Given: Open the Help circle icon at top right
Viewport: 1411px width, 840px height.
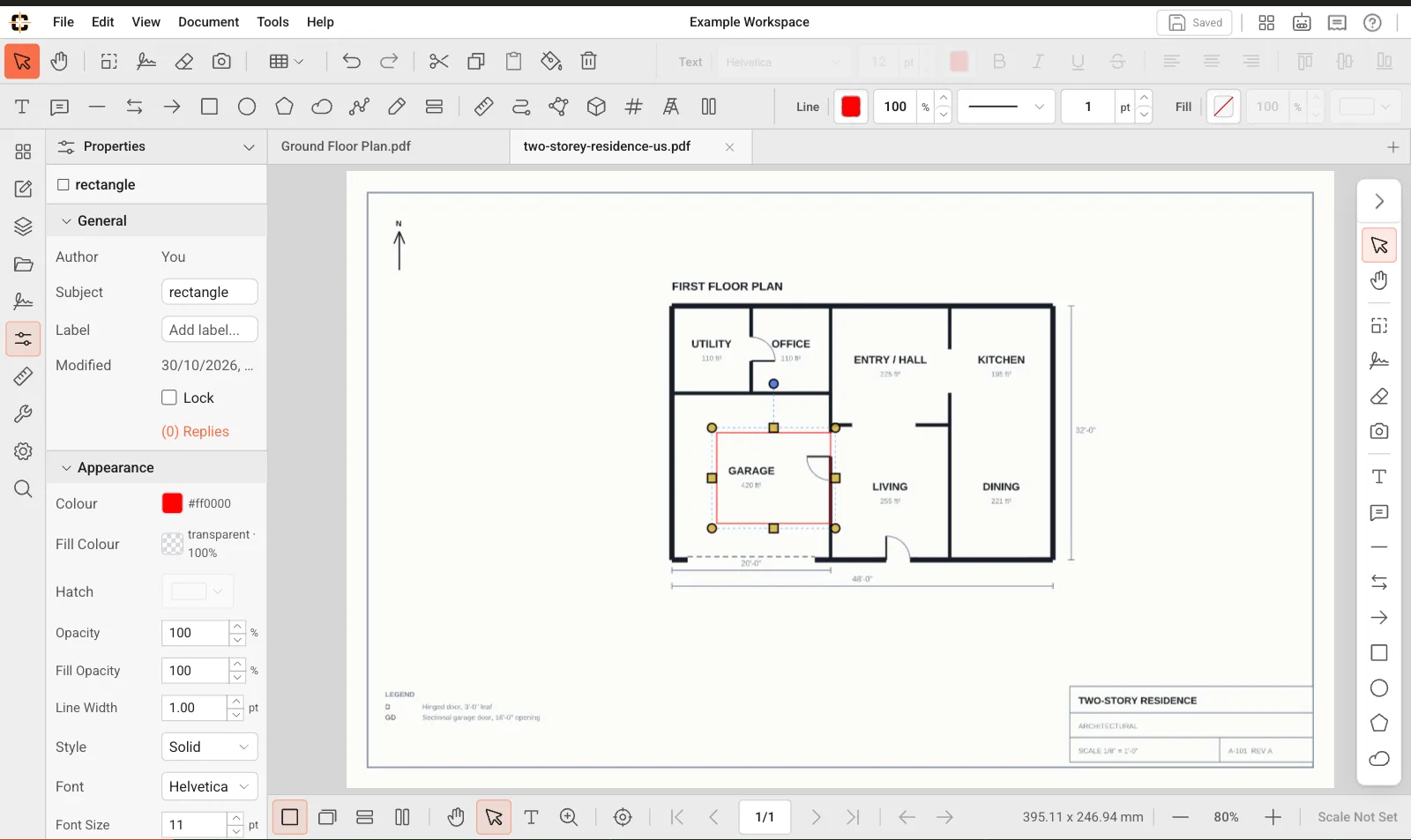Looking at the screenshot, I should pos(1372,23).
